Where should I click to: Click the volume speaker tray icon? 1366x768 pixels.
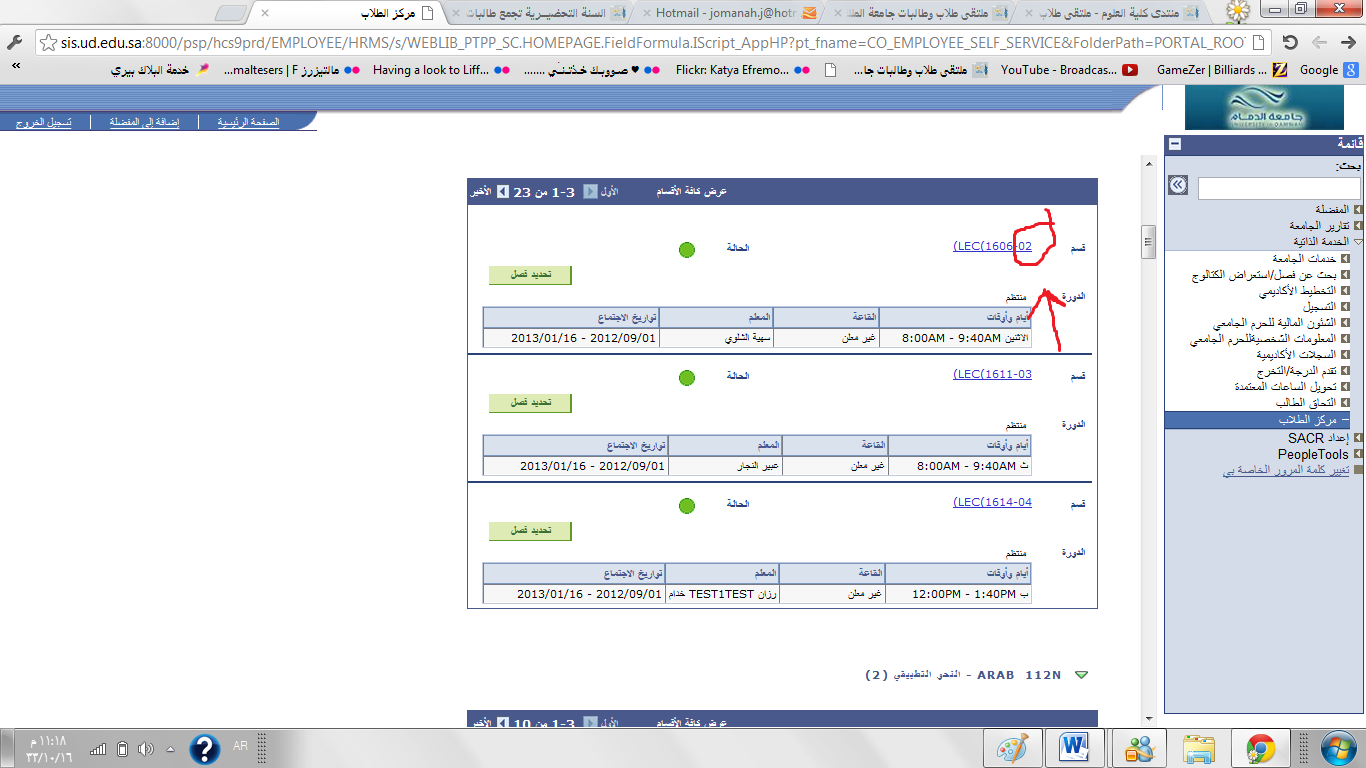[146, 748]
